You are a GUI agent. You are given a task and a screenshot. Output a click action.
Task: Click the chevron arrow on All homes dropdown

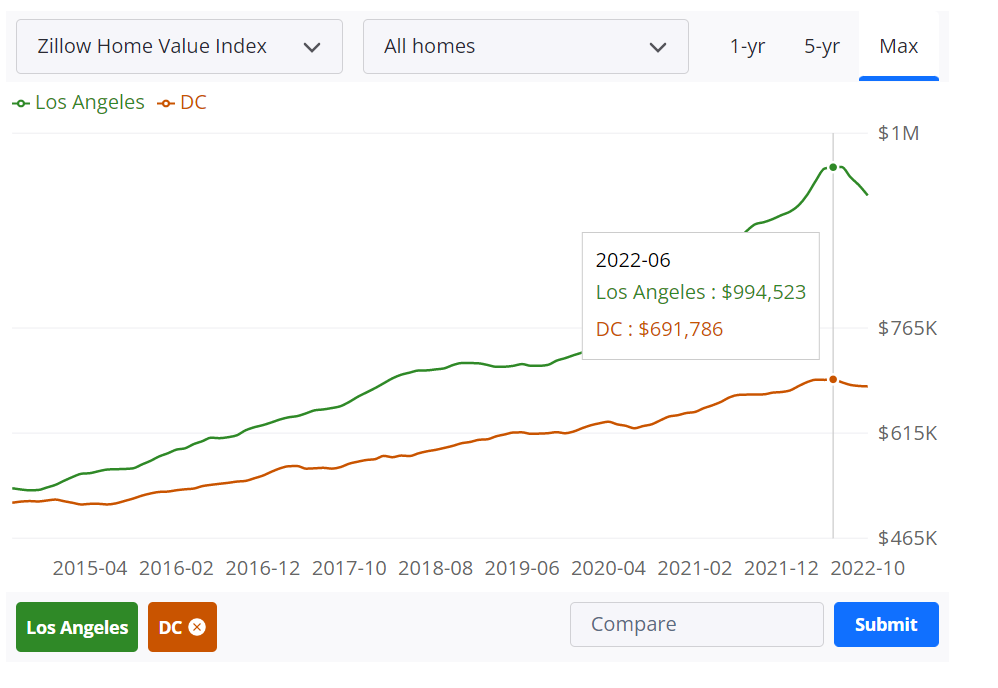pos(657,47)
